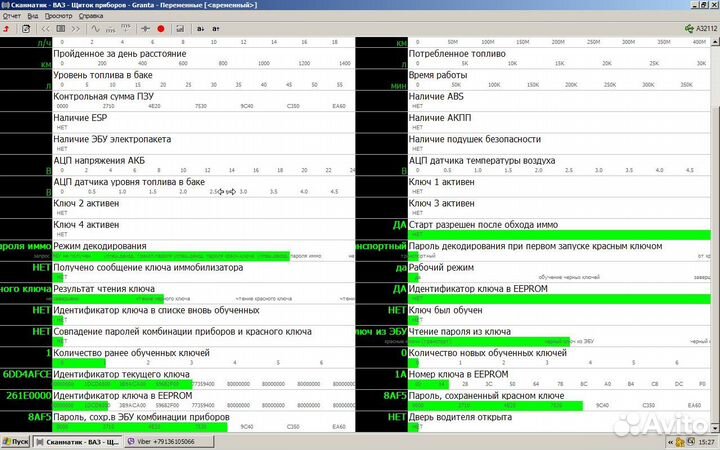720x450 pixels.
Task: Click the red back arrow toolbar icon
Action: [8, 28]
